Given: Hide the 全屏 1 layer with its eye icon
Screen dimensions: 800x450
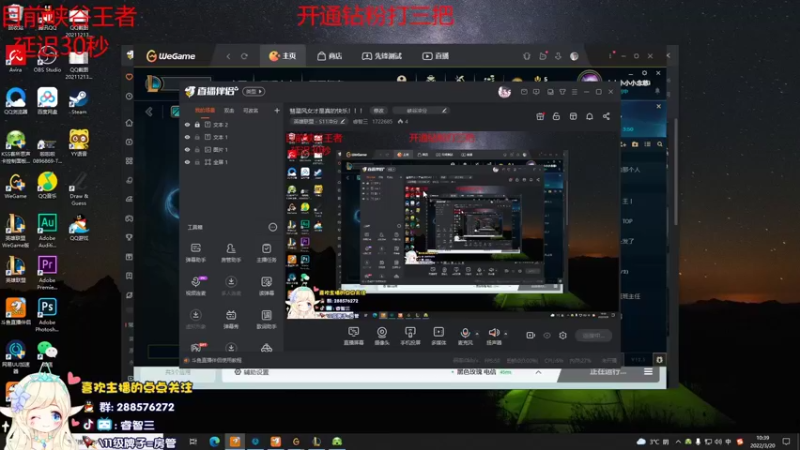Looking at the screenshot, I should point(187,162).
